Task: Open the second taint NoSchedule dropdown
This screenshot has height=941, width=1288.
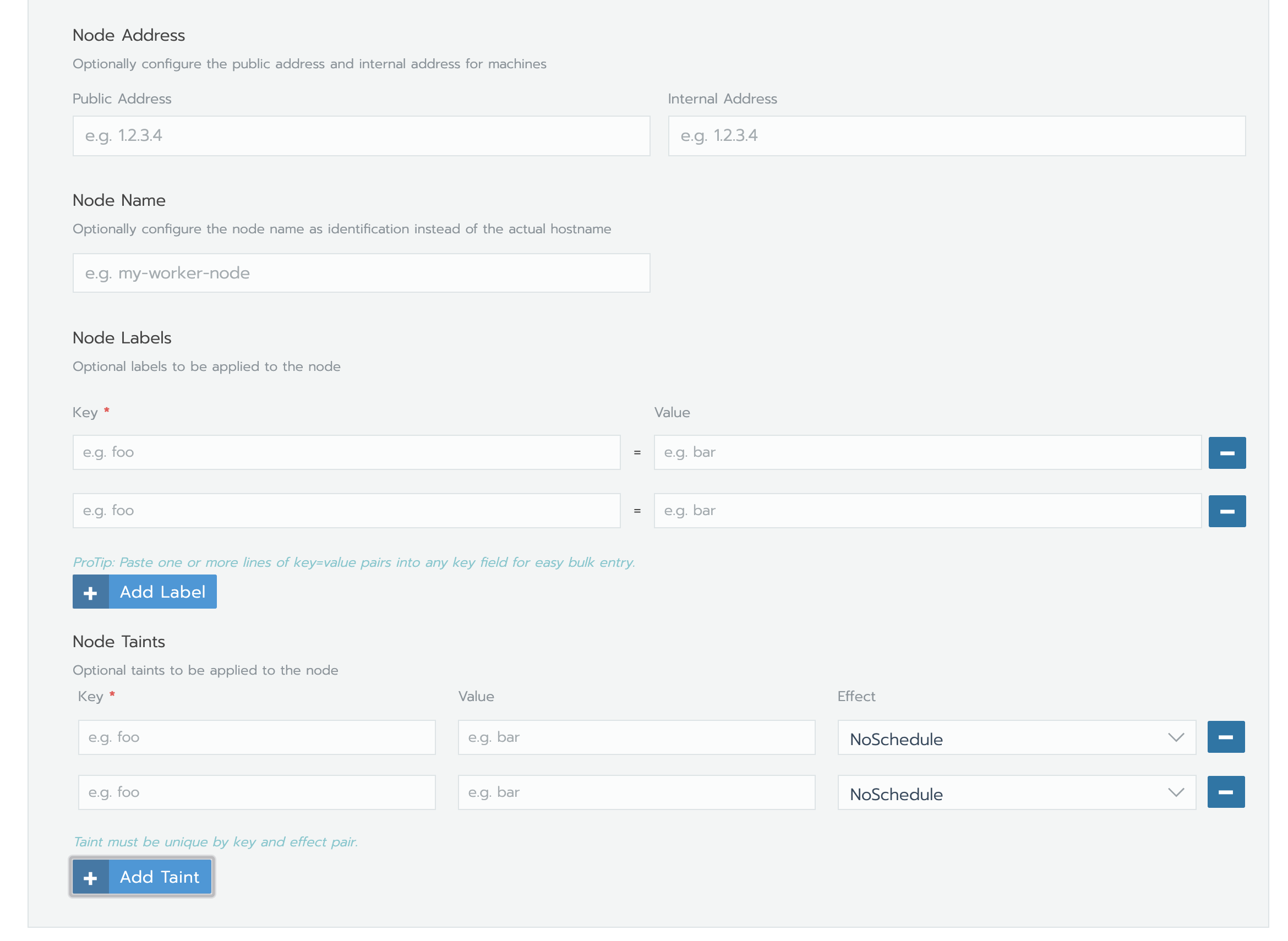Action: [x=1016, y=792]
